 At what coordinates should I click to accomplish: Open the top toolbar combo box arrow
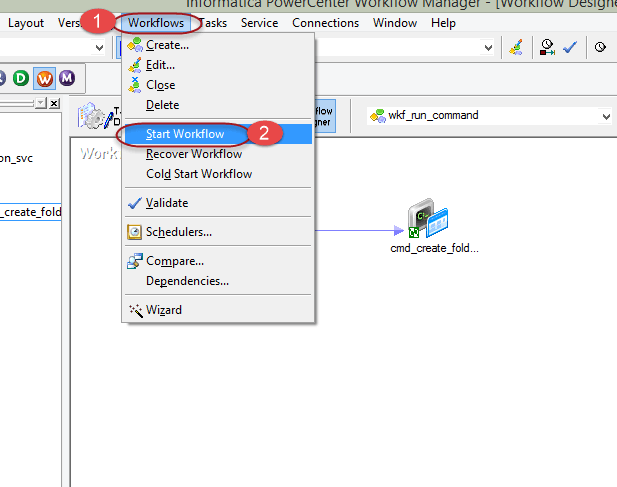coord(488,47)
